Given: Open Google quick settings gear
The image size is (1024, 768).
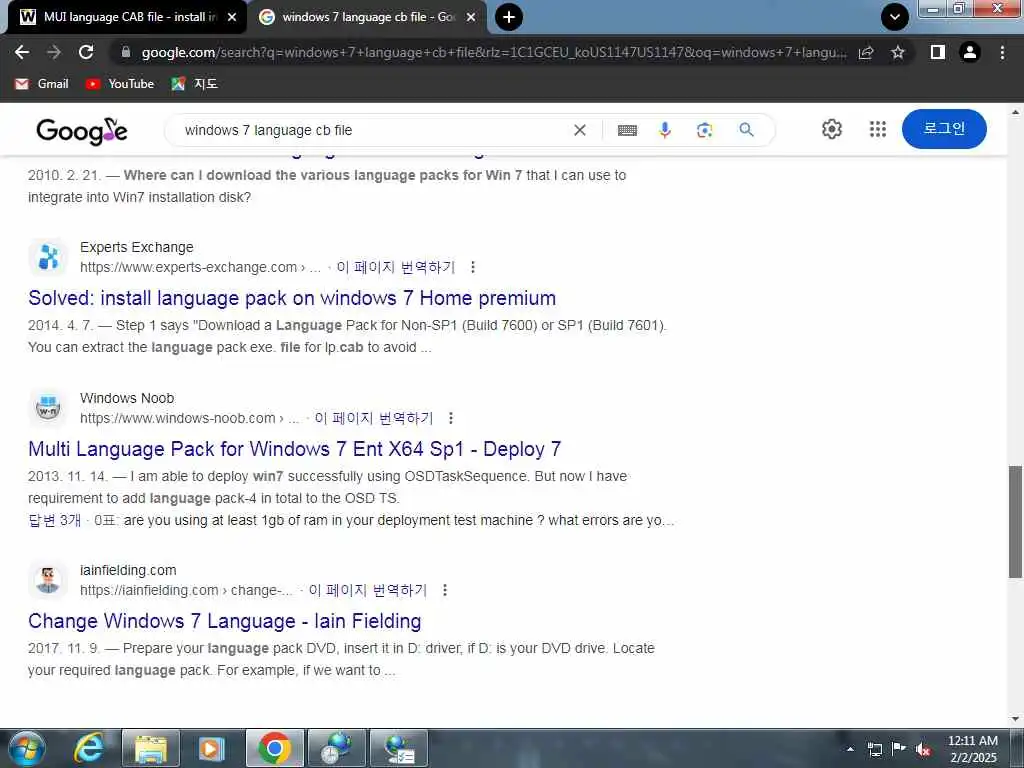Looking at the screenshot, I should (x=831, y=129).
